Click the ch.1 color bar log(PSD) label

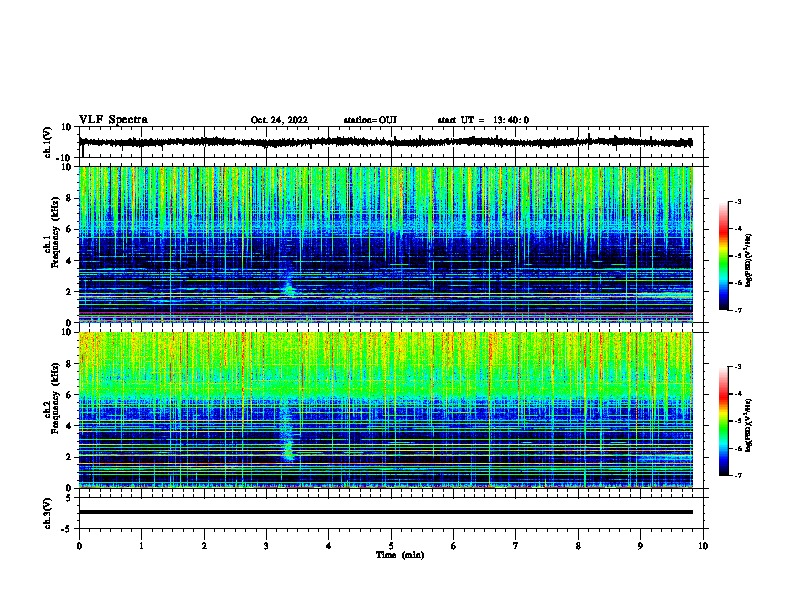[749, 261]
